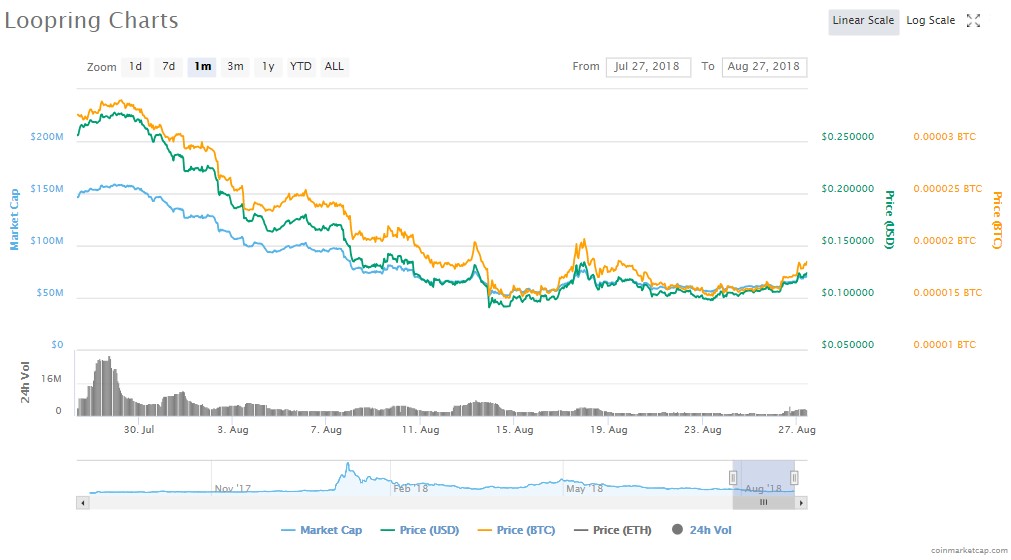Open the To date field
The image size is (1011, 560).
764,66
